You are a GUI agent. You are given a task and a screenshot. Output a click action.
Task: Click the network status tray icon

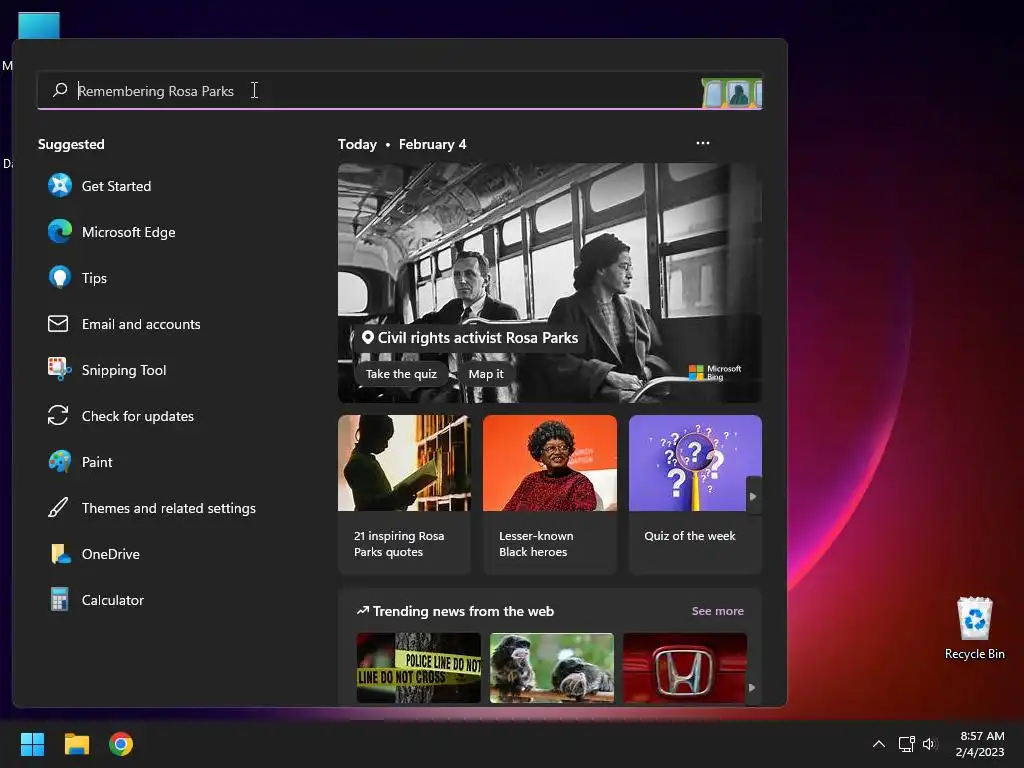pyautogui.click(x=906, y=744)
